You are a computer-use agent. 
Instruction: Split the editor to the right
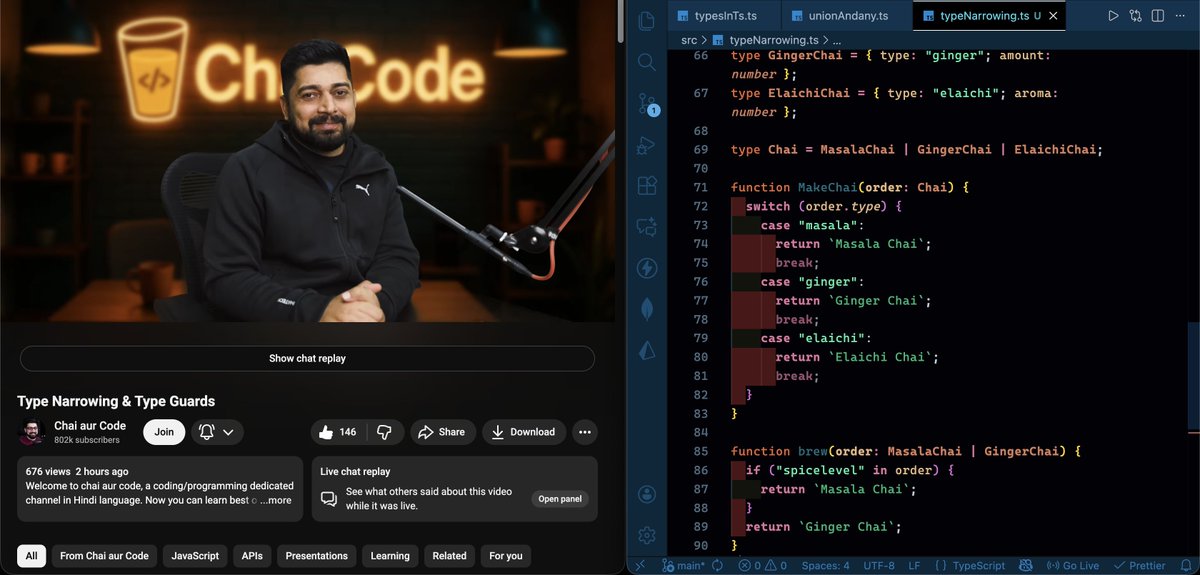tap(1159, 16)
